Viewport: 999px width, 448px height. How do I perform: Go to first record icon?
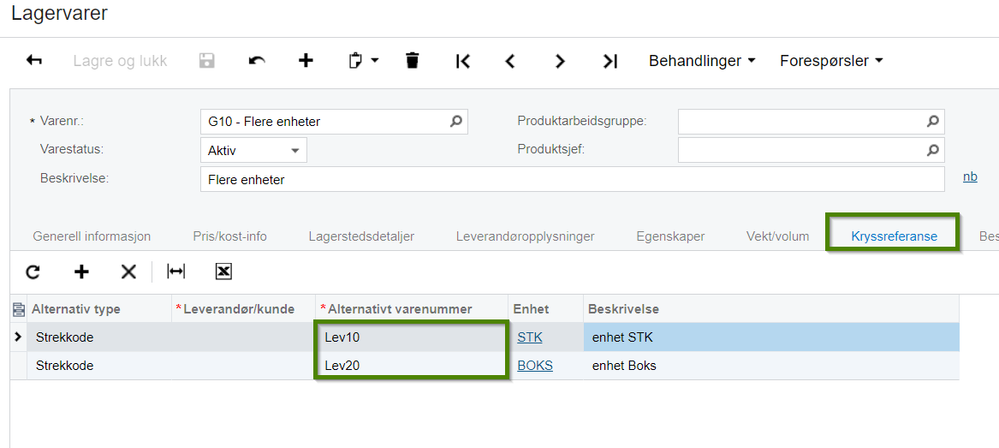tap(463, 61)
